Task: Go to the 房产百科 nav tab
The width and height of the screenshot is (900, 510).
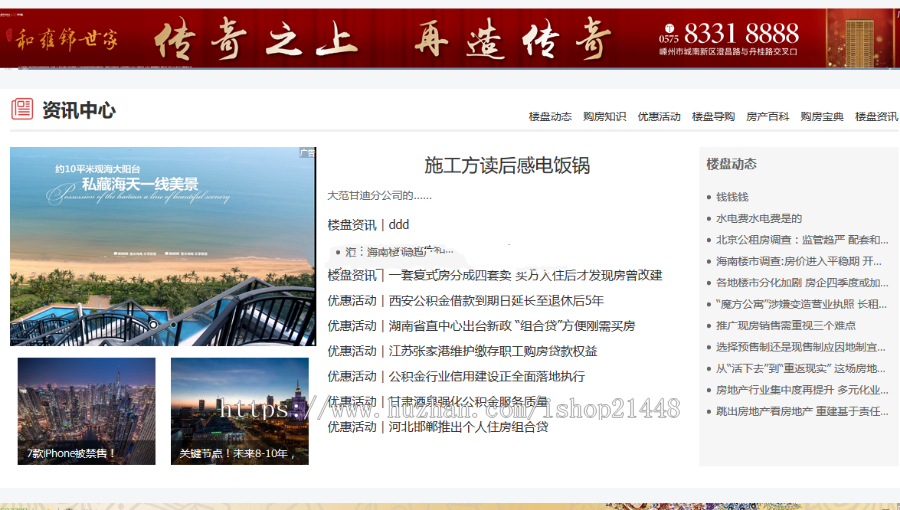Action: coord(767,116)
